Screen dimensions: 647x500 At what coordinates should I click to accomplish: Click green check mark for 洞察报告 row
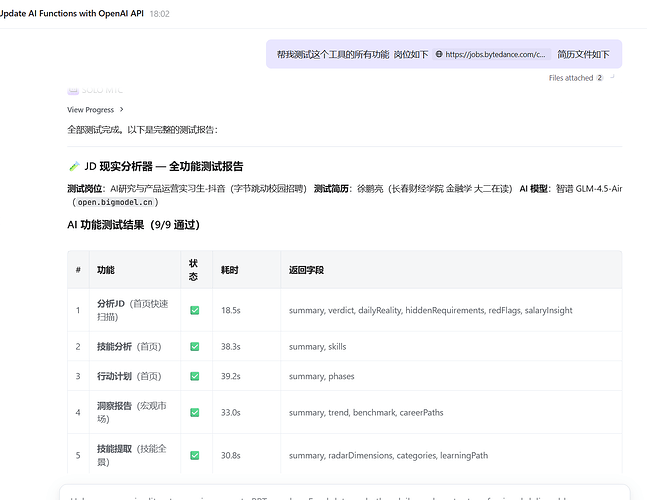click(195, 412)
